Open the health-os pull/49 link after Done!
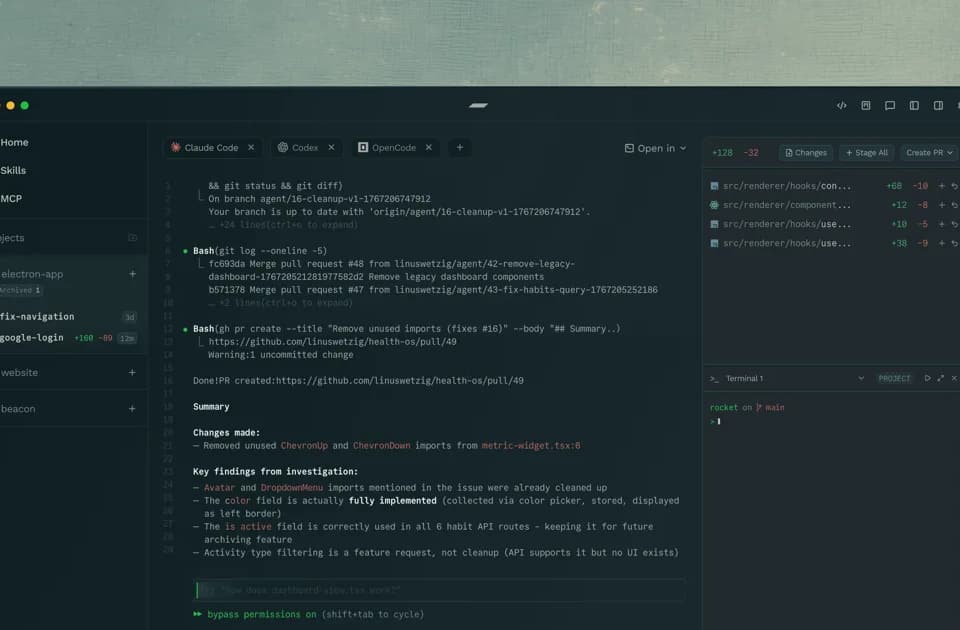This screenshot has height=630, width=960. 400,381
